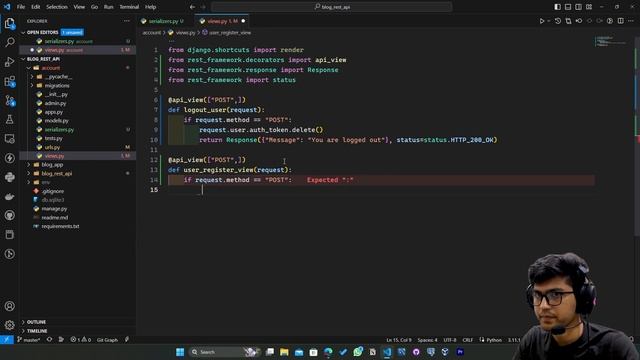Open the Terminal menu
Image resolution: width=640 pixels, height=360 pixels.
129,7
